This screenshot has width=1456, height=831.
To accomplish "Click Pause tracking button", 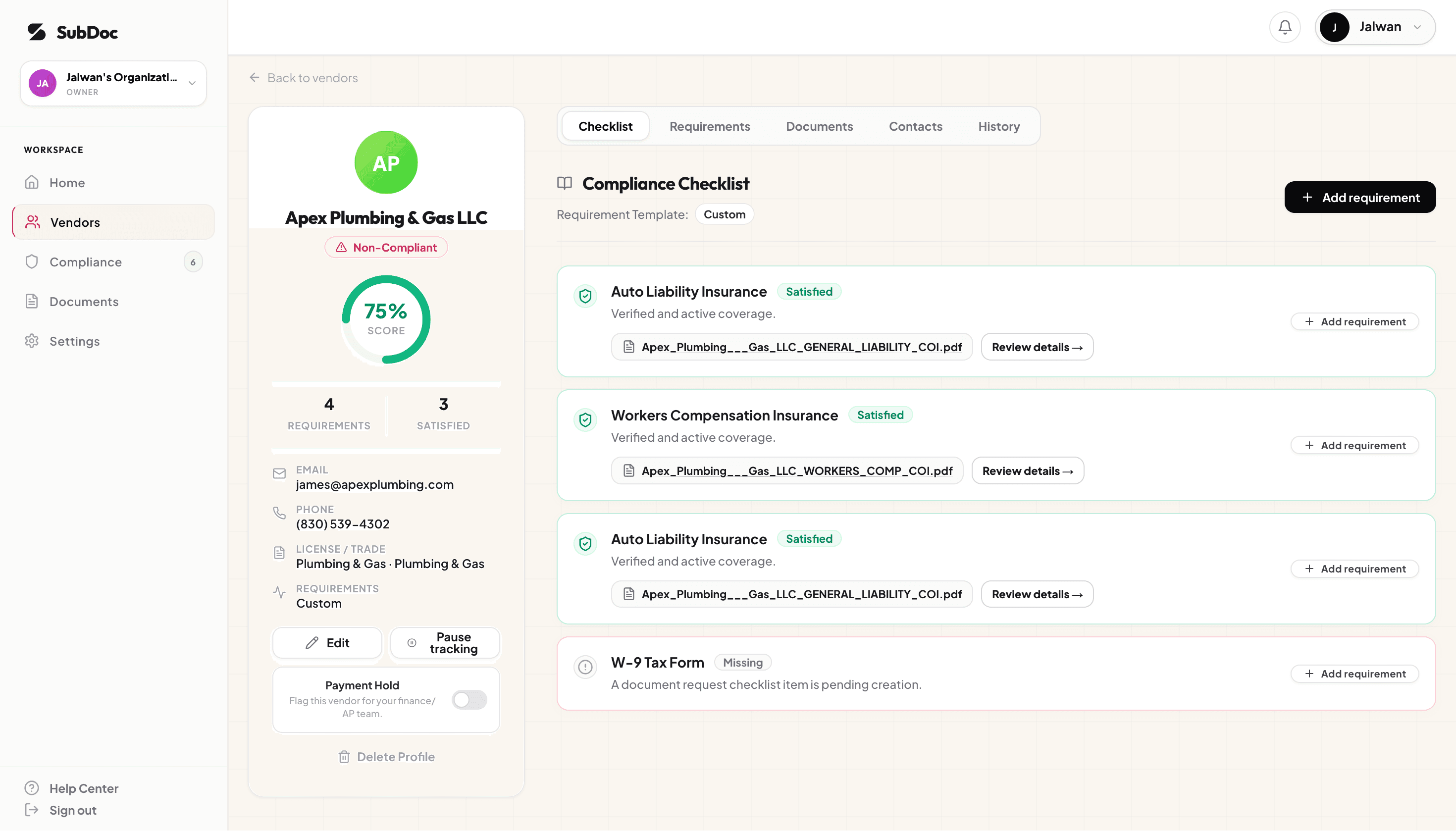I will point(445,643).
